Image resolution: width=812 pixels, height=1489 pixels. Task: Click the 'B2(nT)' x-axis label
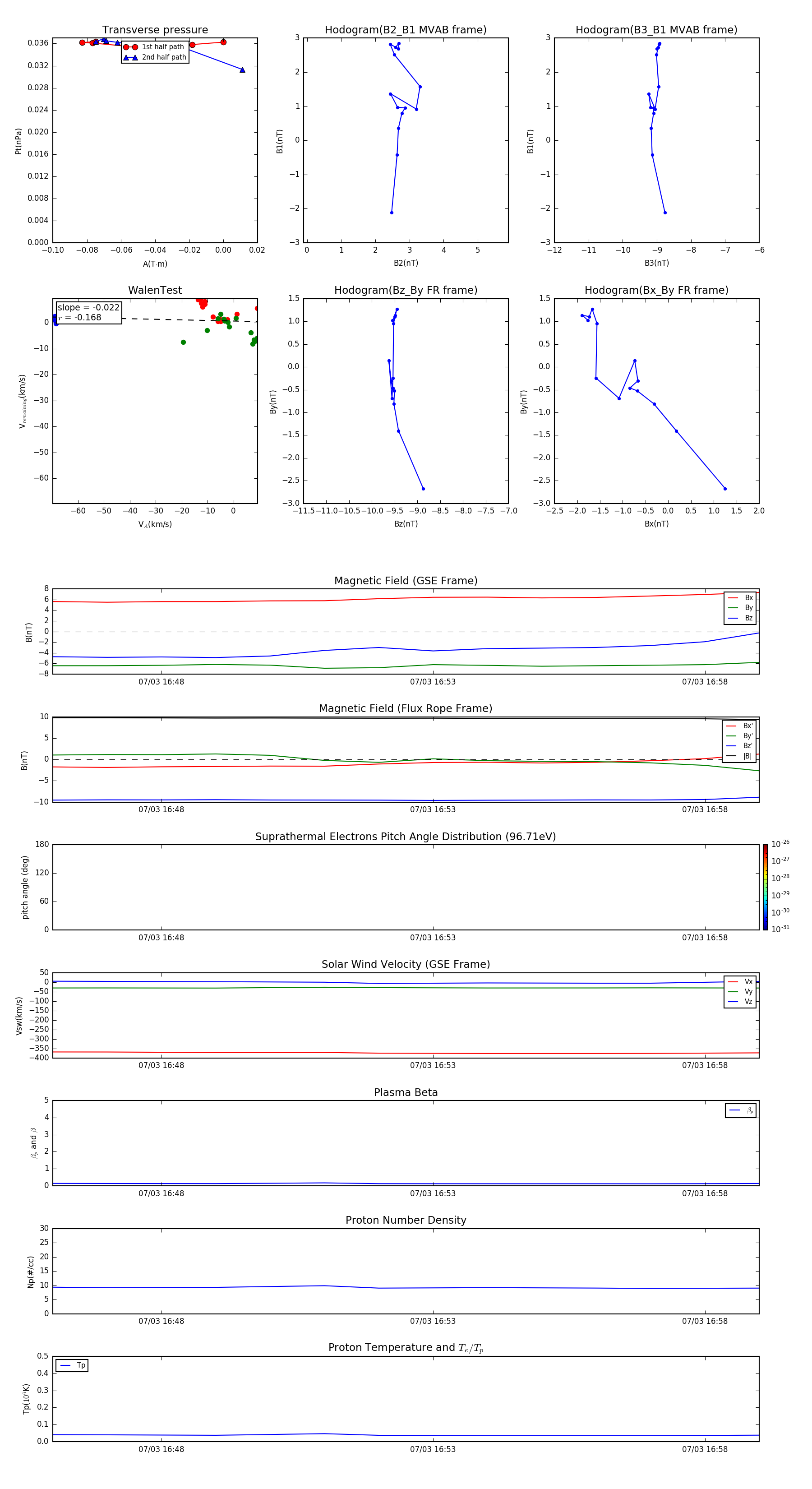406,263
